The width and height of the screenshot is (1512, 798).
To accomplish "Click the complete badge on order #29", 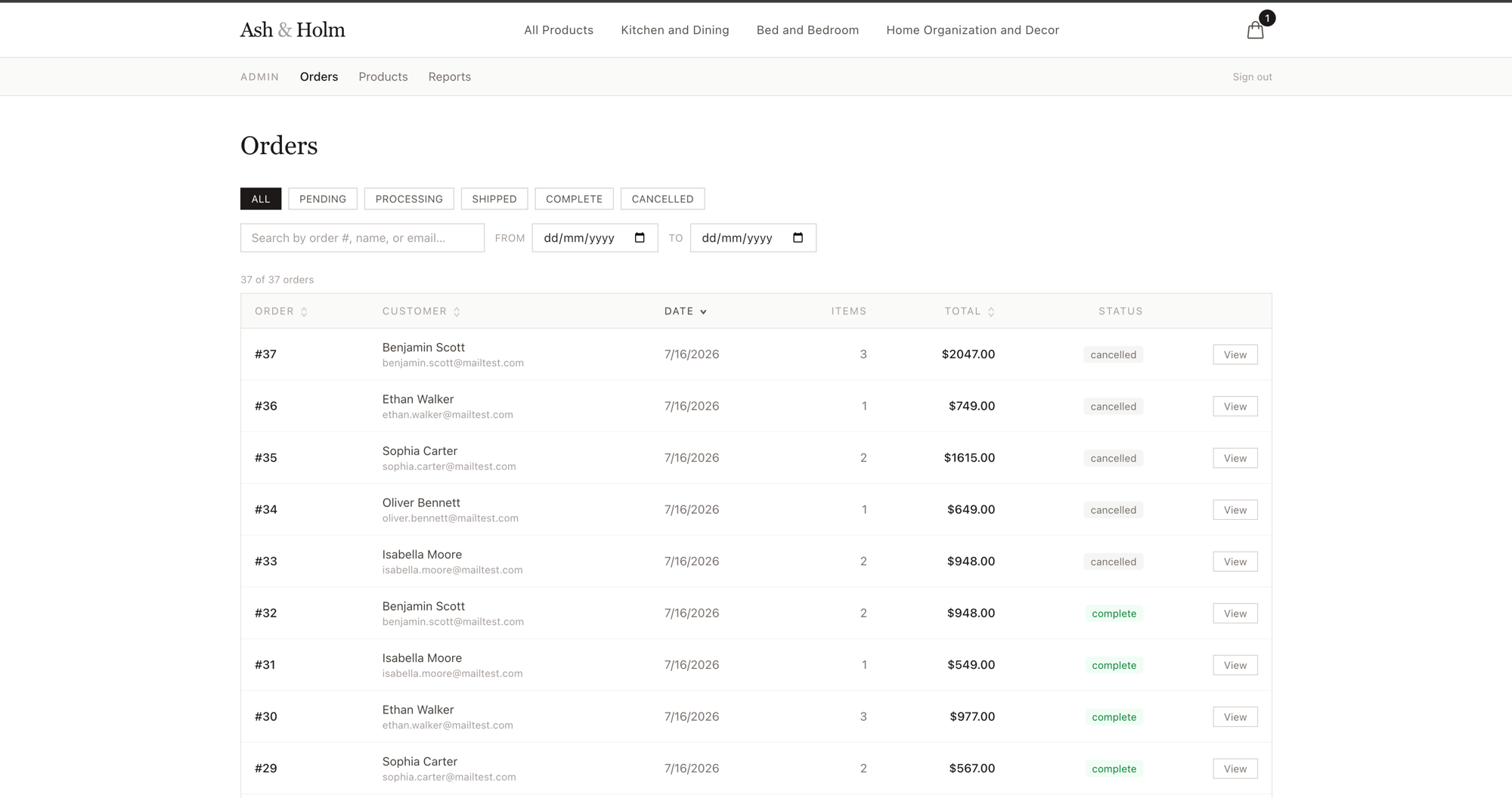I will [x=1114, y=769].
